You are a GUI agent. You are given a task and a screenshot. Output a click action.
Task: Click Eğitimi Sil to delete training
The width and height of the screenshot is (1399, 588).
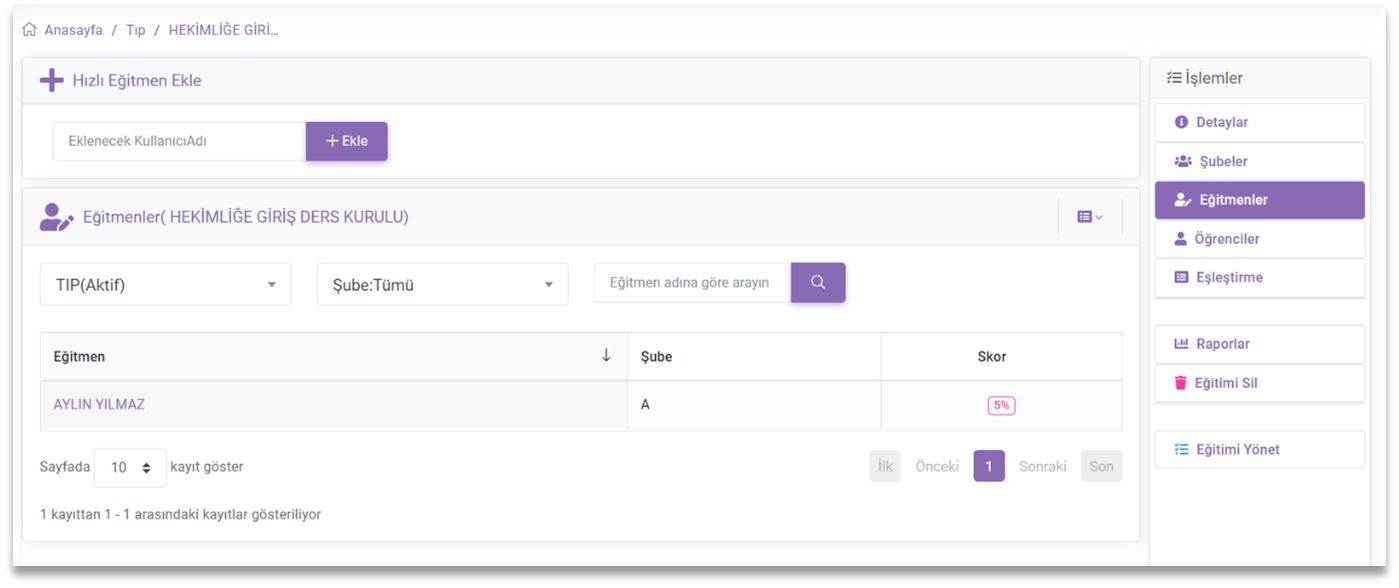click(1259, 383)
